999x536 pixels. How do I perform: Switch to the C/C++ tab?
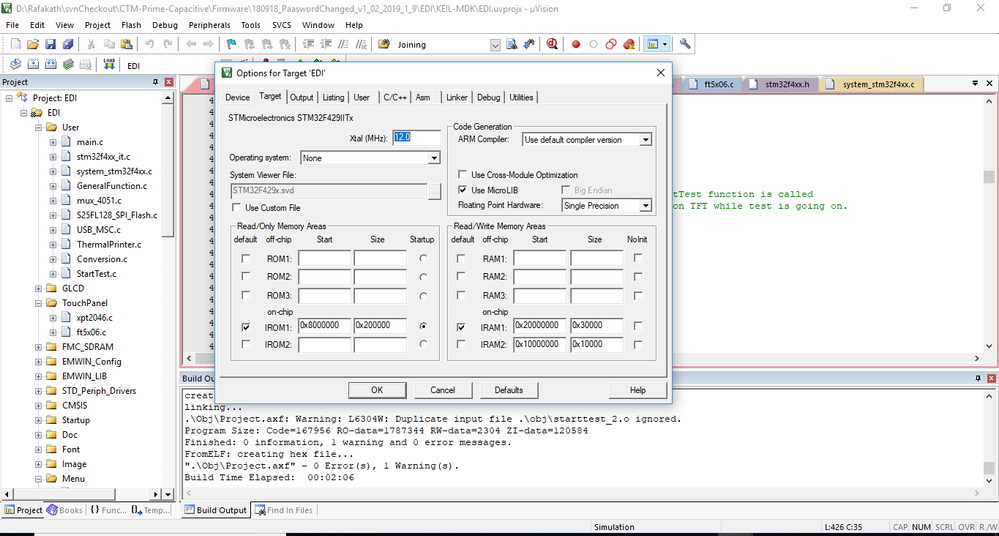click(395, 97)
